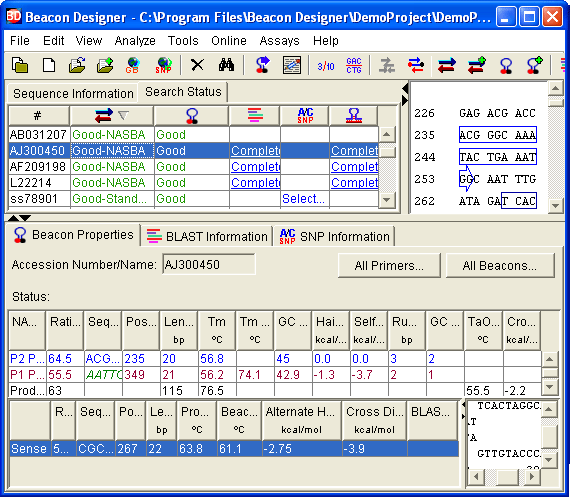Click primer table scrollbar down arrow
The width and height of the screenshot is (570, 497).
click(549, 387)
